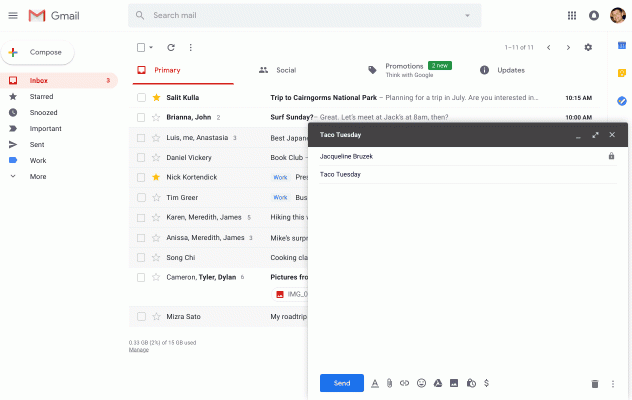
Task: Send the Taco Tuesday email
Action: (341, 383)
